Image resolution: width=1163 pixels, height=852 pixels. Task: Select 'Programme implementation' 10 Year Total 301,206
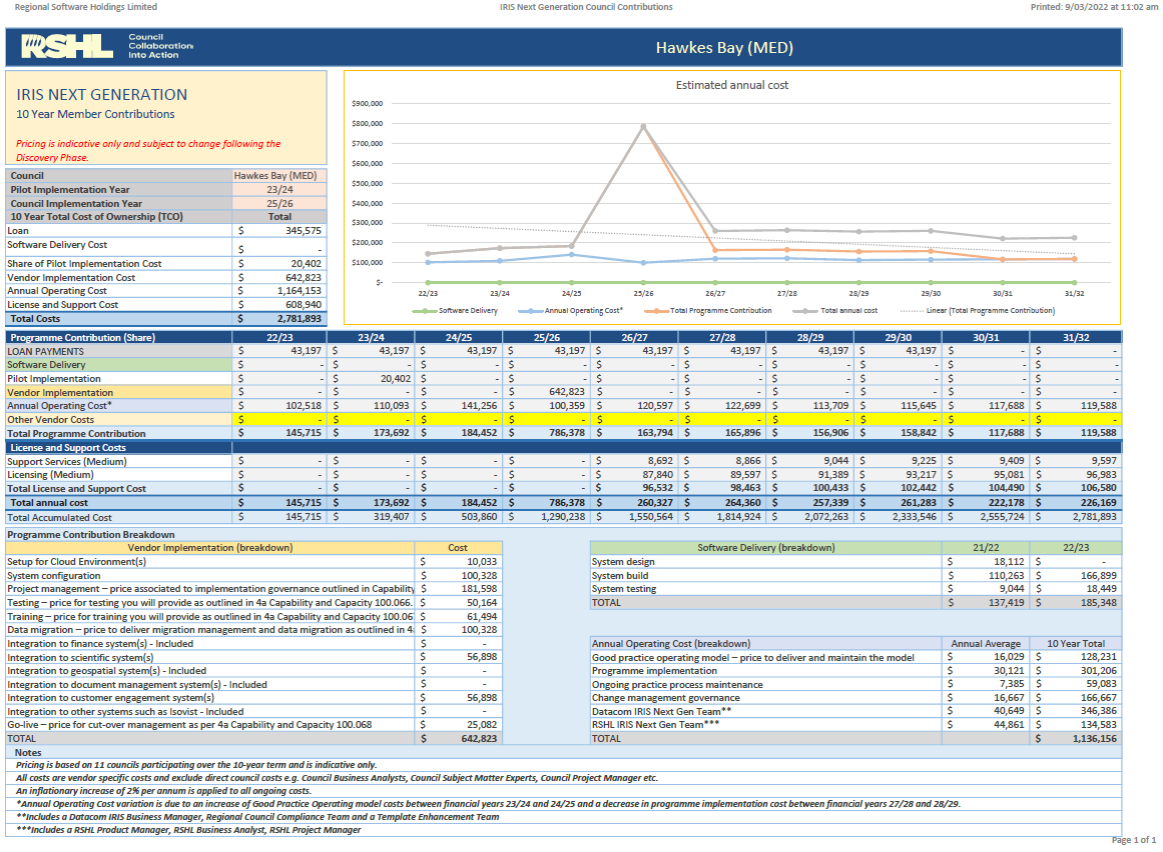[1098, 670]
